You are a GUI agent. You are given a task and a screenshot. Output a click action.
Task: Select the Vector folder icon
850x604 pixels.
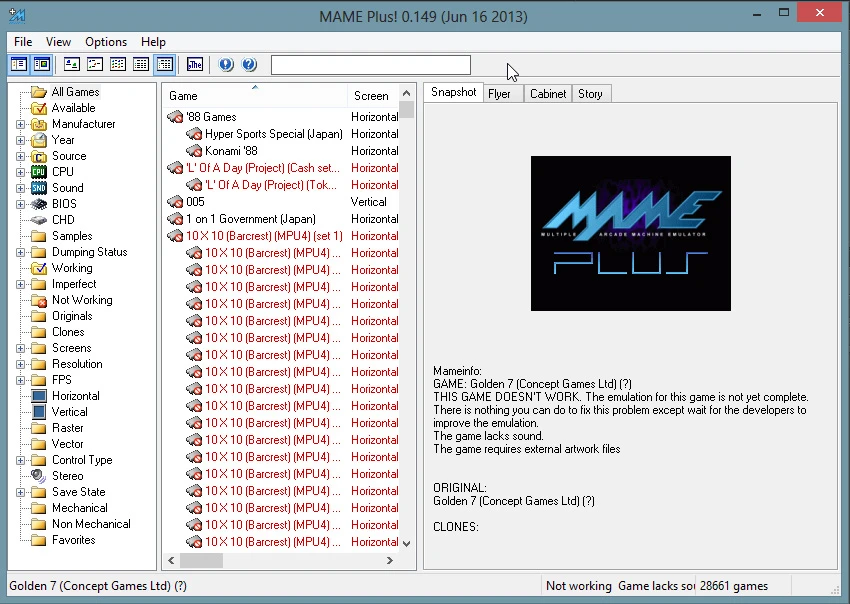point(39,444)
